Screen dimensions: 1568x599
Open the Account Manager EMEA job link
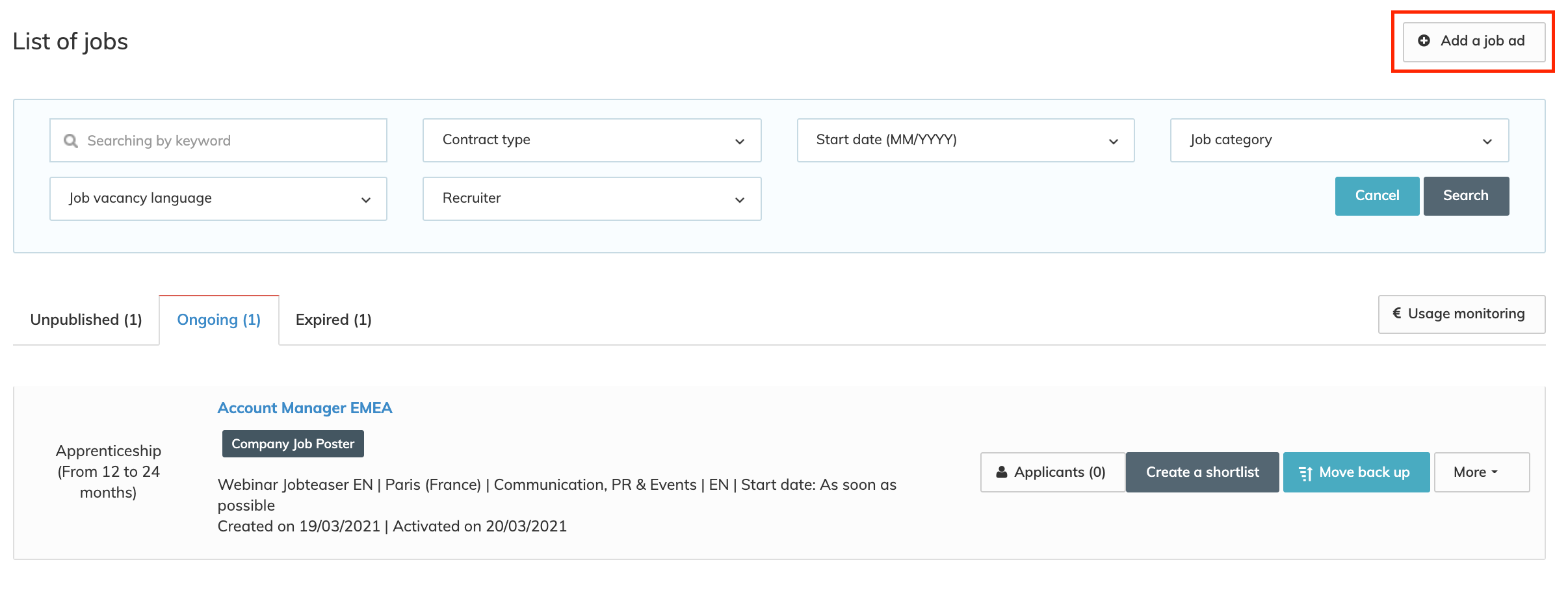click(x=305, y=408)
